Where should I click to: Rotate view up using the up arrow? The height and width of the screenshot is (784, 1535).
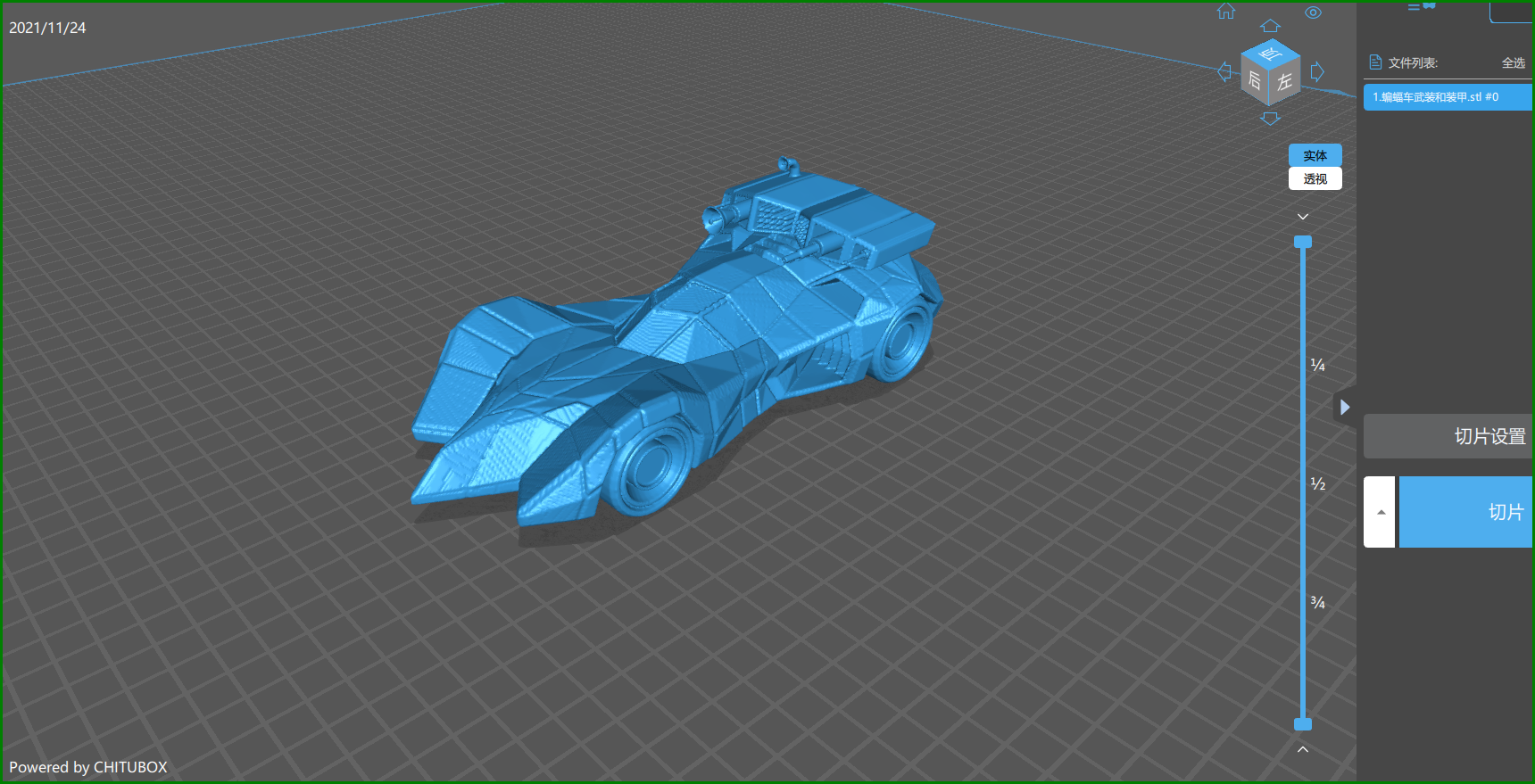point(1271,26)
